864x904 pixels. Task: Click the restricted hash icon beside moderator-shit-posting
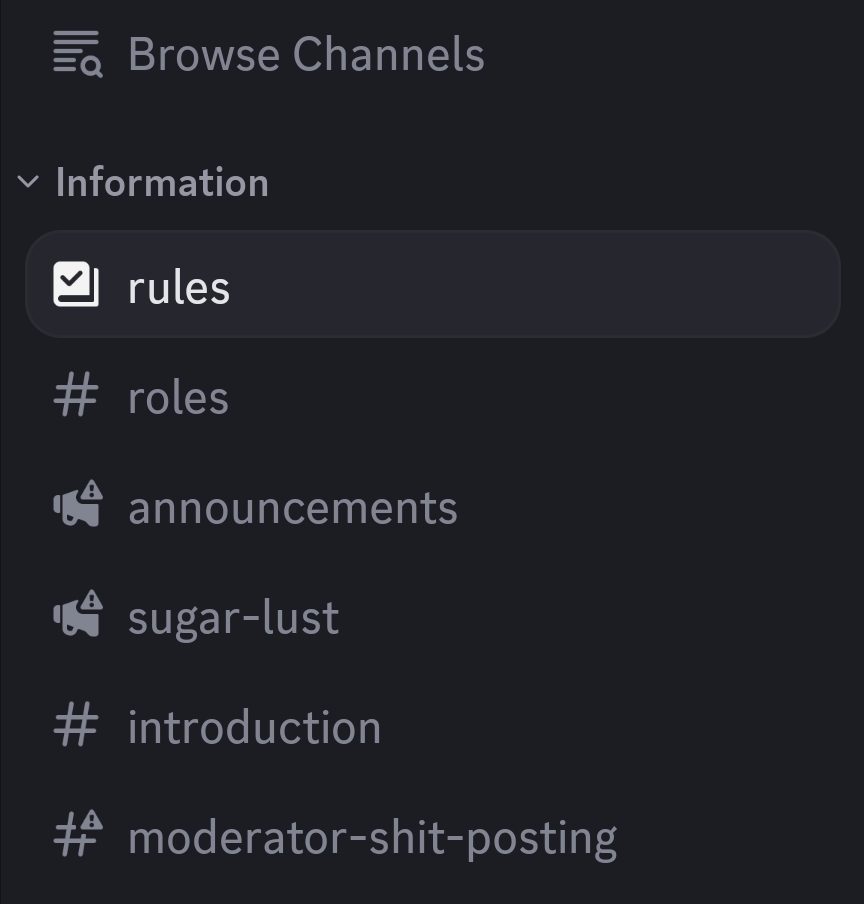(74, 837)
